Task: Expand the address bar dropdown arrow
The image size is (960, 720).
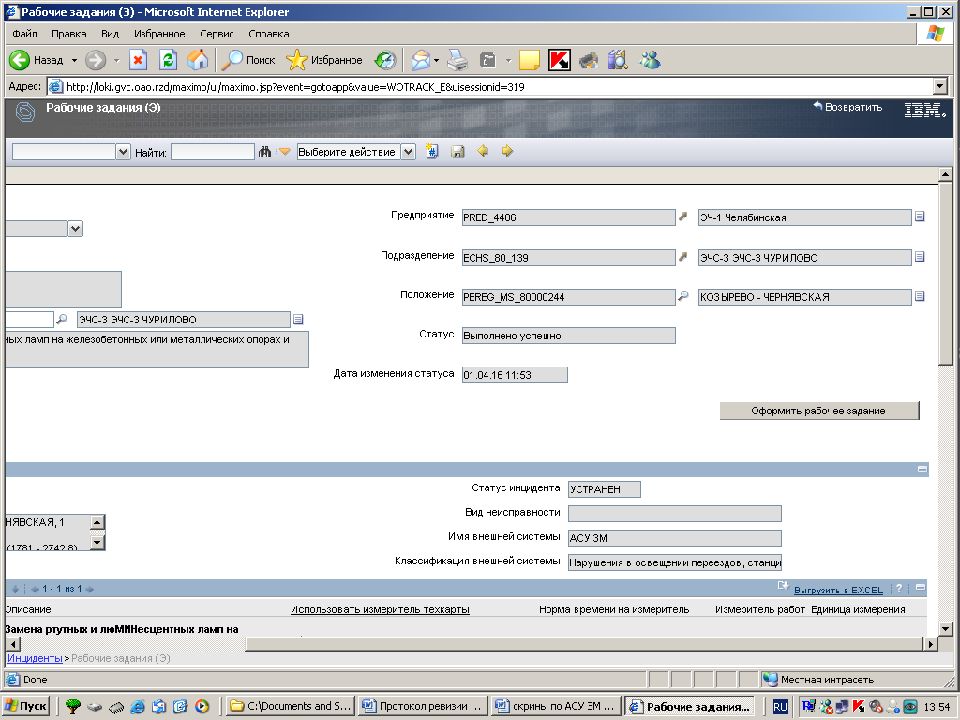Action: tap(941, 86)
